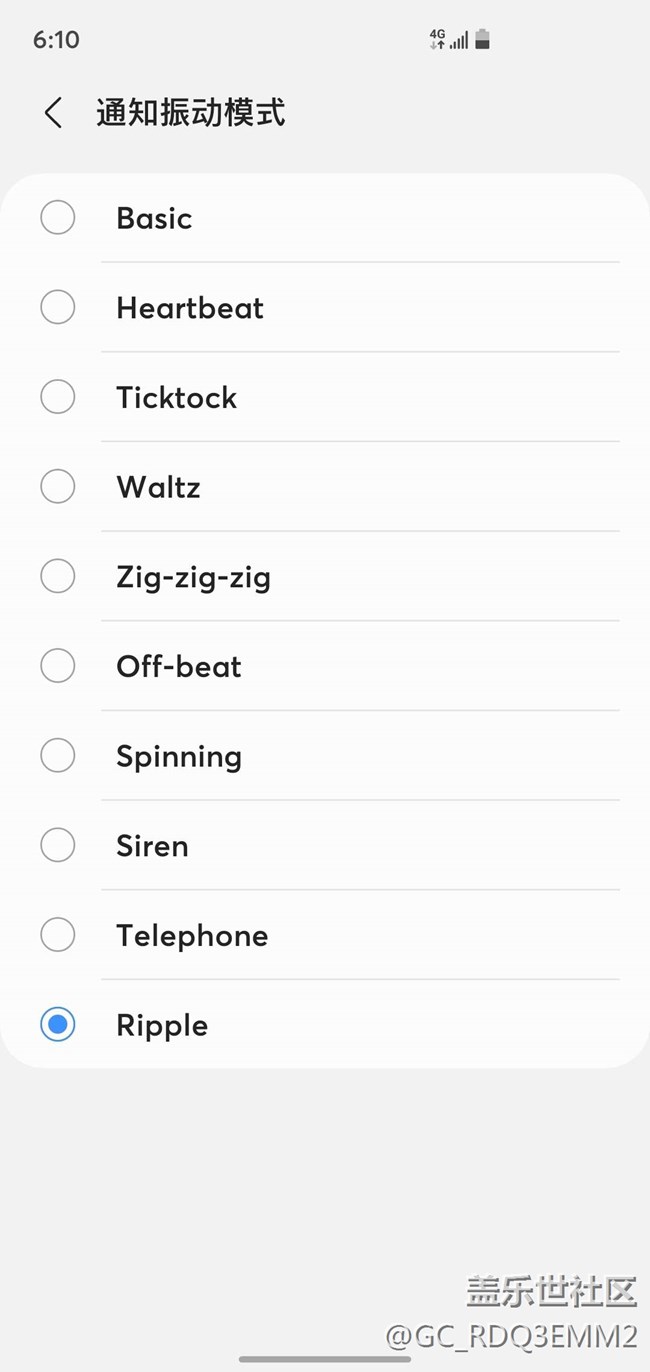Tap the back arrow icon

click(54, 113)
